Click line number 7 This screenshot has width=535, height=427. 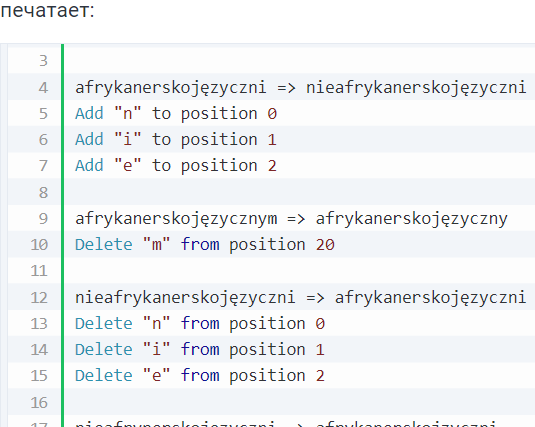coord(43,166)
